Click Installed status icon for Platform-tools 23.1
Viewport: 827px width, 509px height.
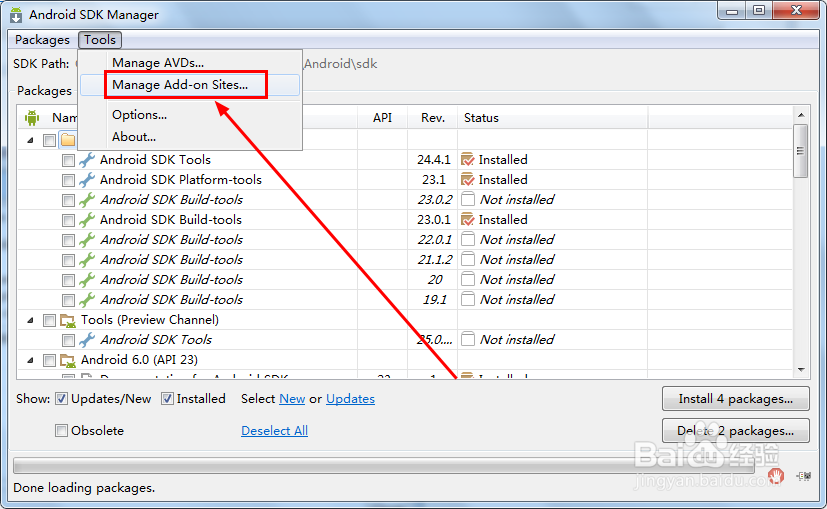click(467, 180)
